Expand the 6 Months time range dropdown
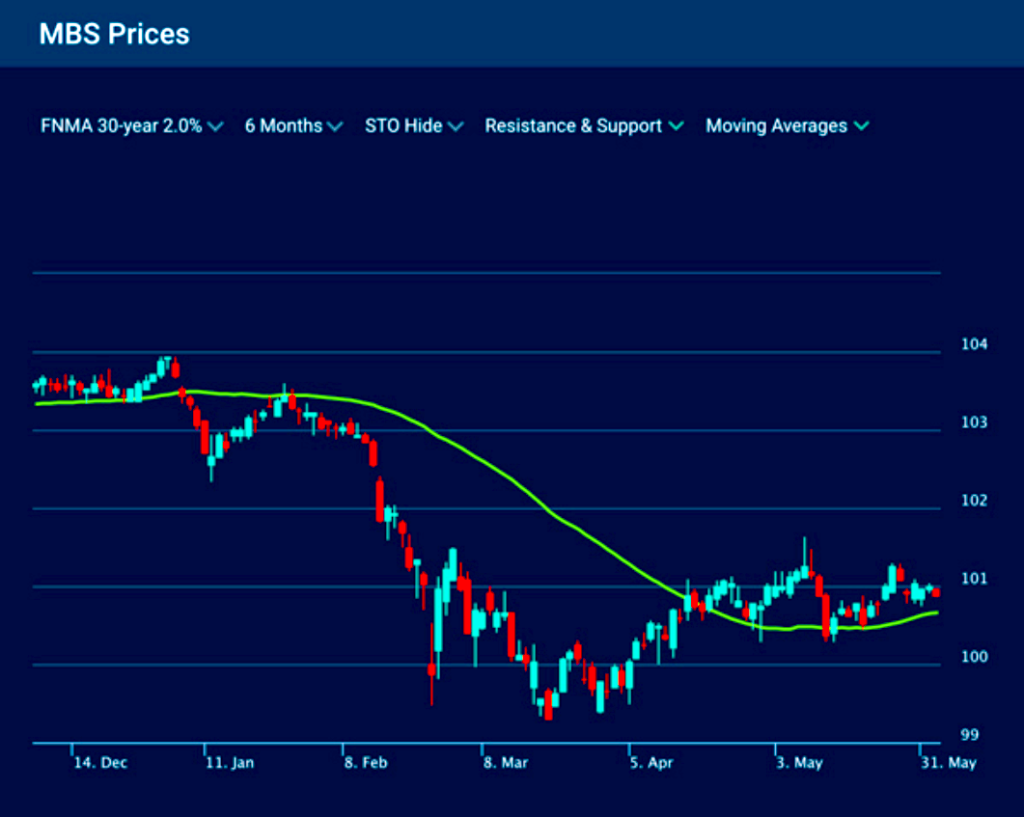1024x817 pixels. coord(293,126)
